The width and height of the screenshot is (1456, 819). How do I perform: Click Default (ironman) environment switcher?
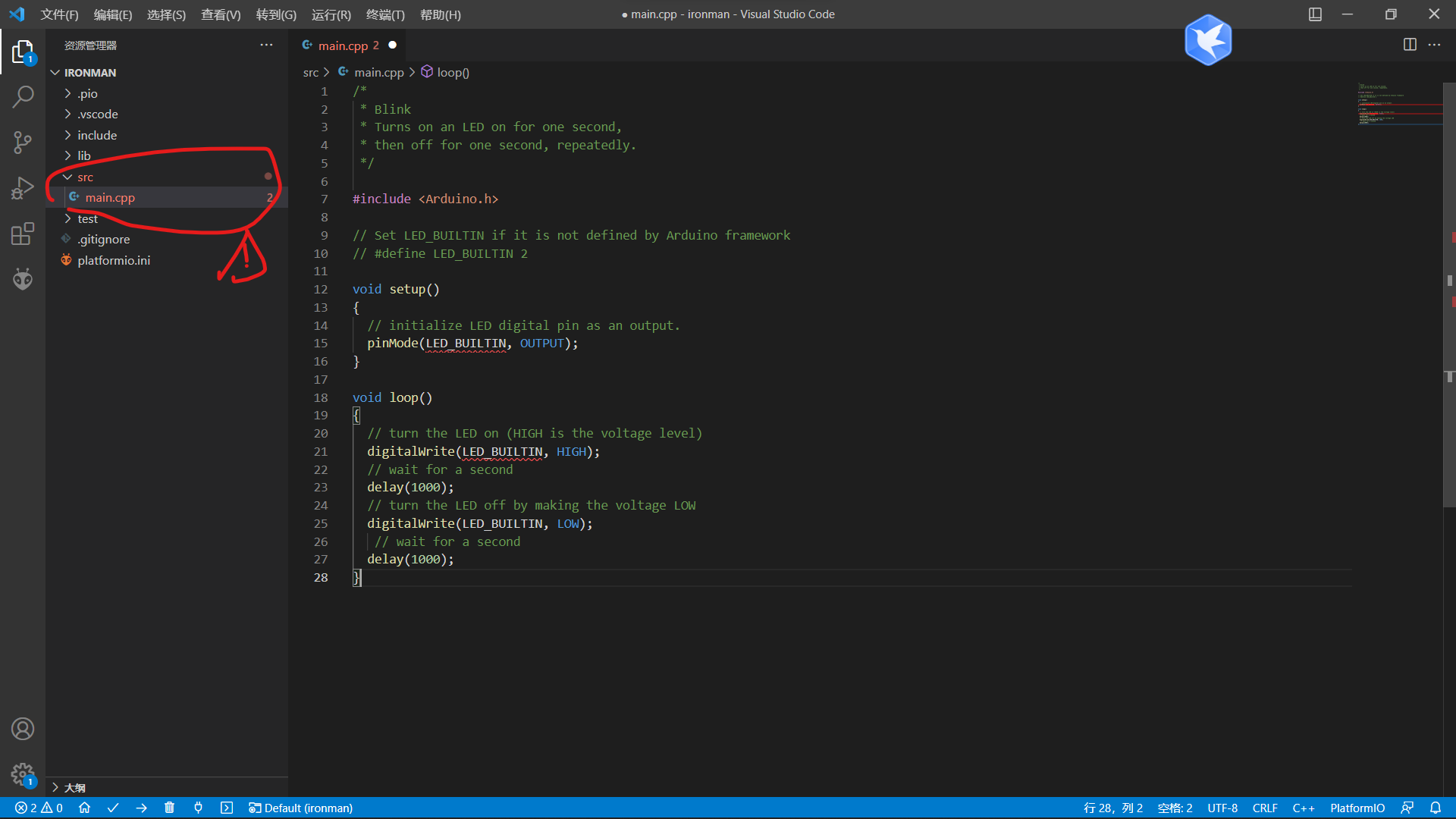300,808
